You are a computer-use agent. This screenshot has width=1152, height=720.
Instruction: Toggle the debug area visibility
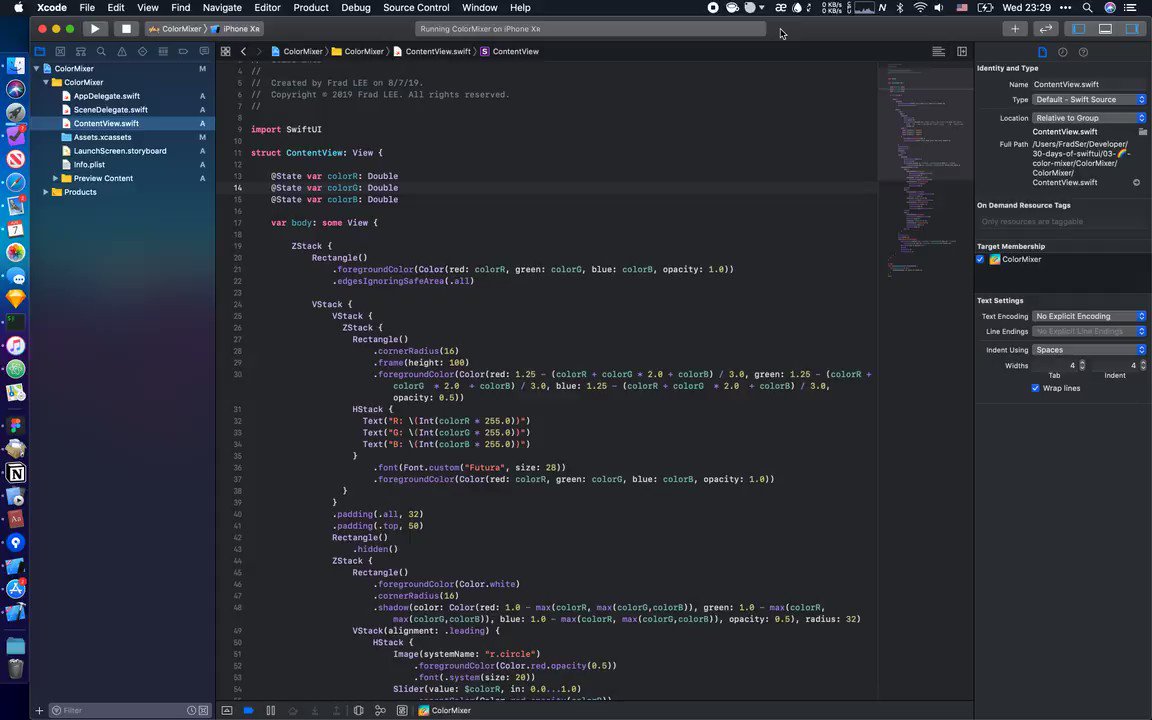1105,29
